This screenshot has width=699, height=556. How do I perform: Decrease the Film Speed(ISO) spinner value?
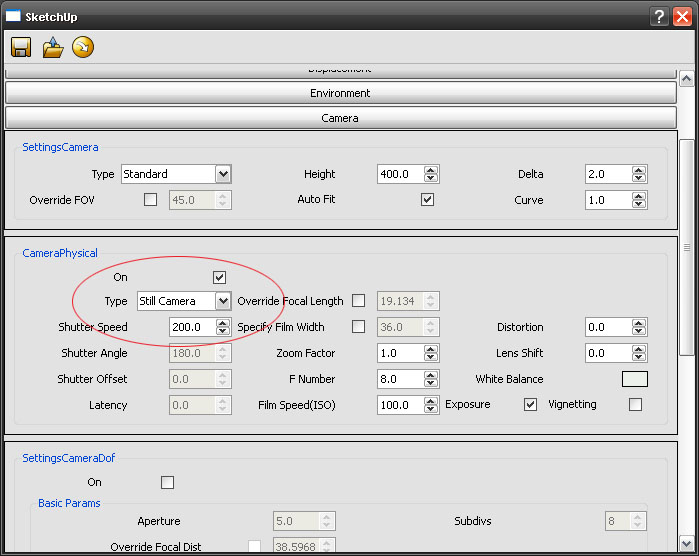(x=431, y=409)
